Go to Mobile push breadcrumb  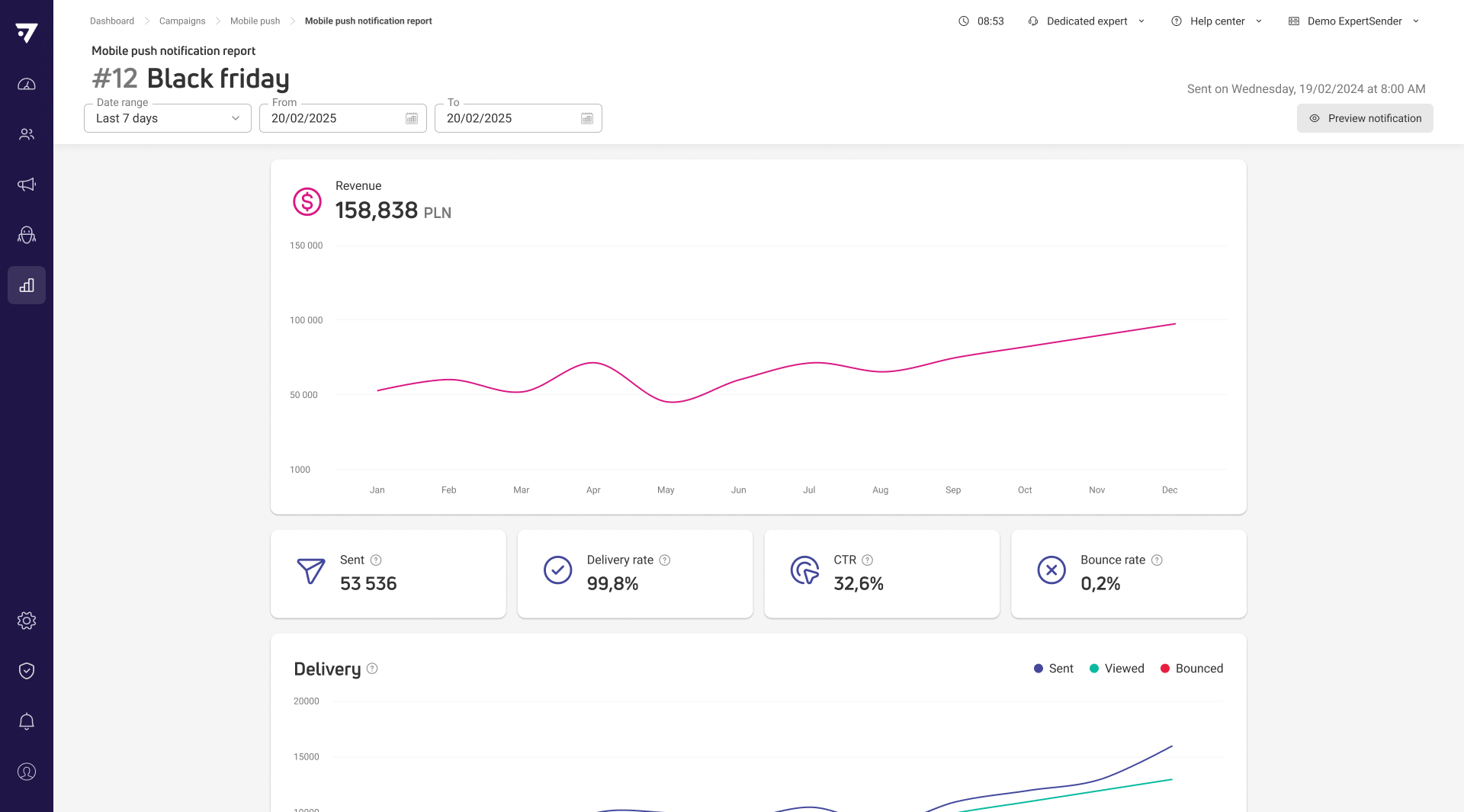coord(255,21)
